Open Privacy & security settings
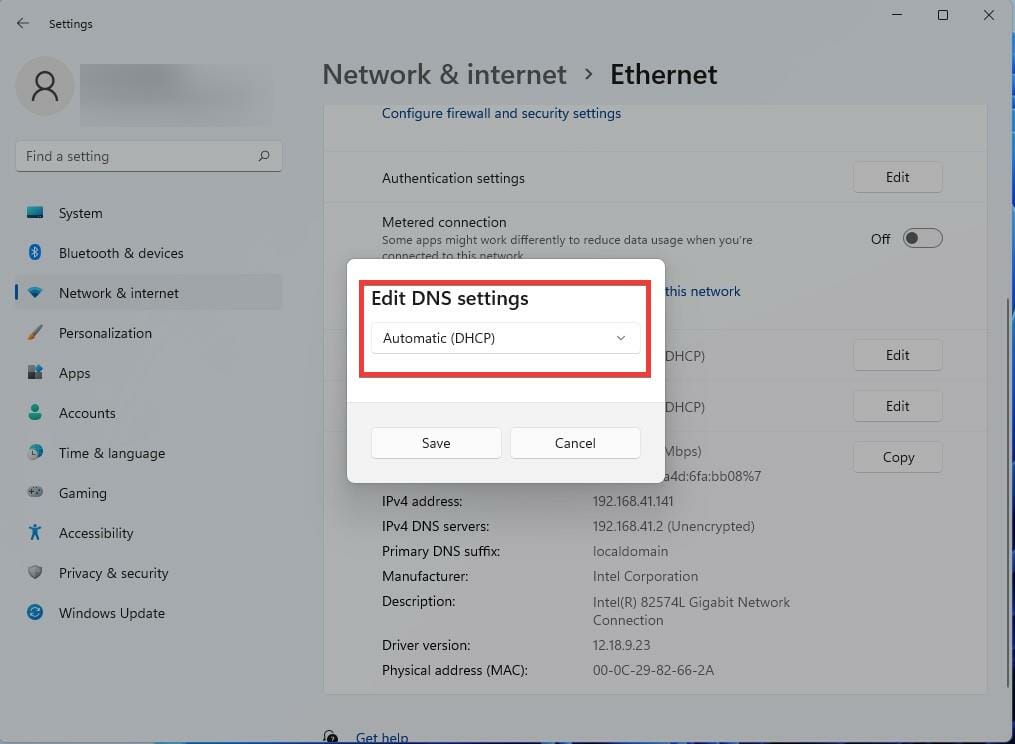Viewport: 1015px width, 744px height. 149,573
